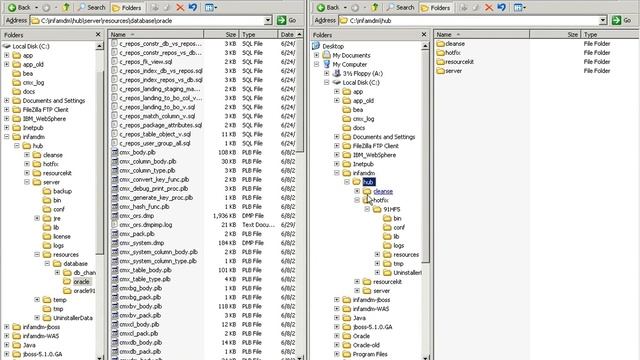Open address dropdown in left window
The height and width of the screenshot is (360, 640).
(x=268, y=20)
